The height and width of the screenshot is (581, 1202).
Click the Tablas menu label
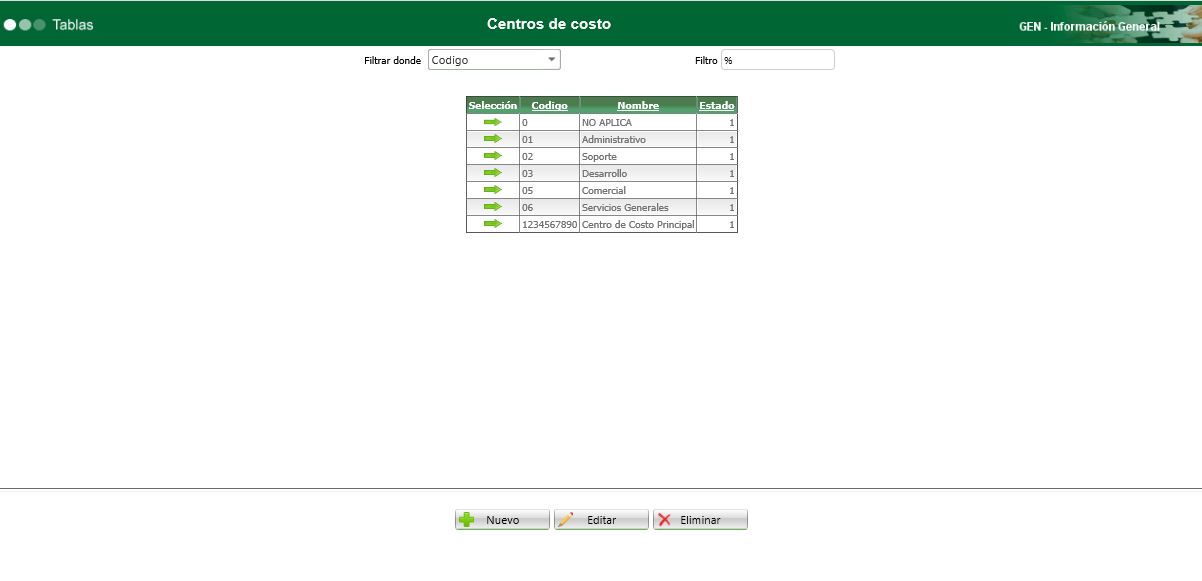point(71,24)
